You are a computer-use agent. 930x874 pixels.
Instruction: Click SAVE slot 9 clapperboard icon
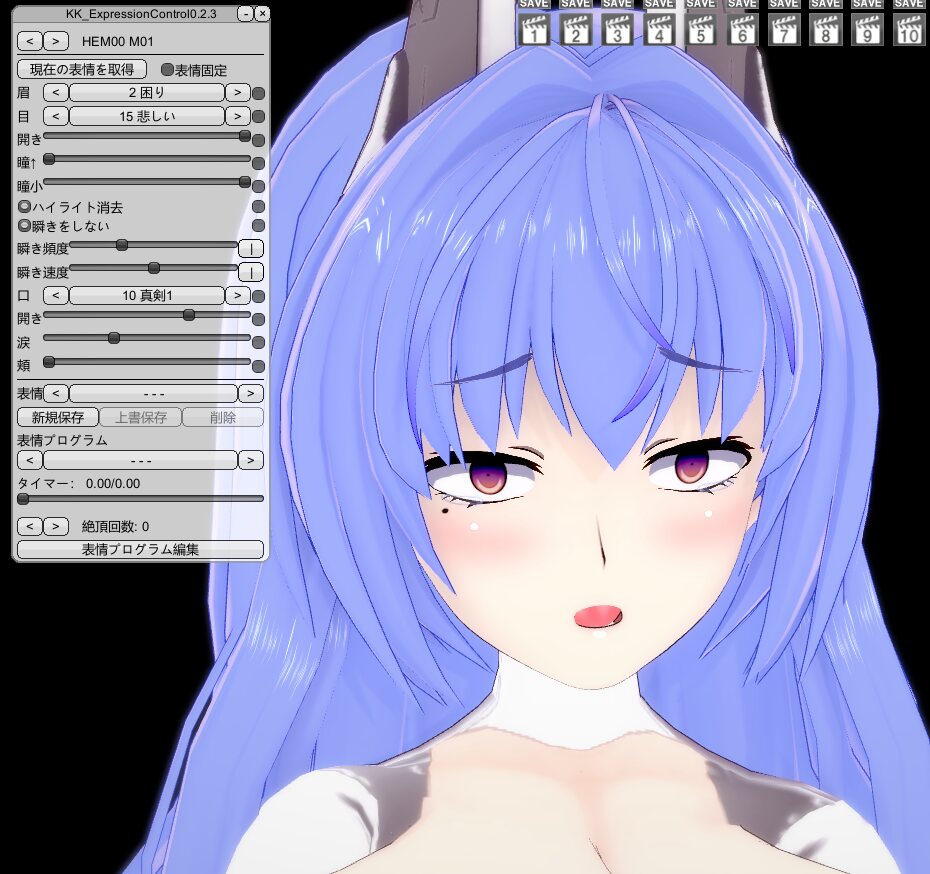pos(867,30)
